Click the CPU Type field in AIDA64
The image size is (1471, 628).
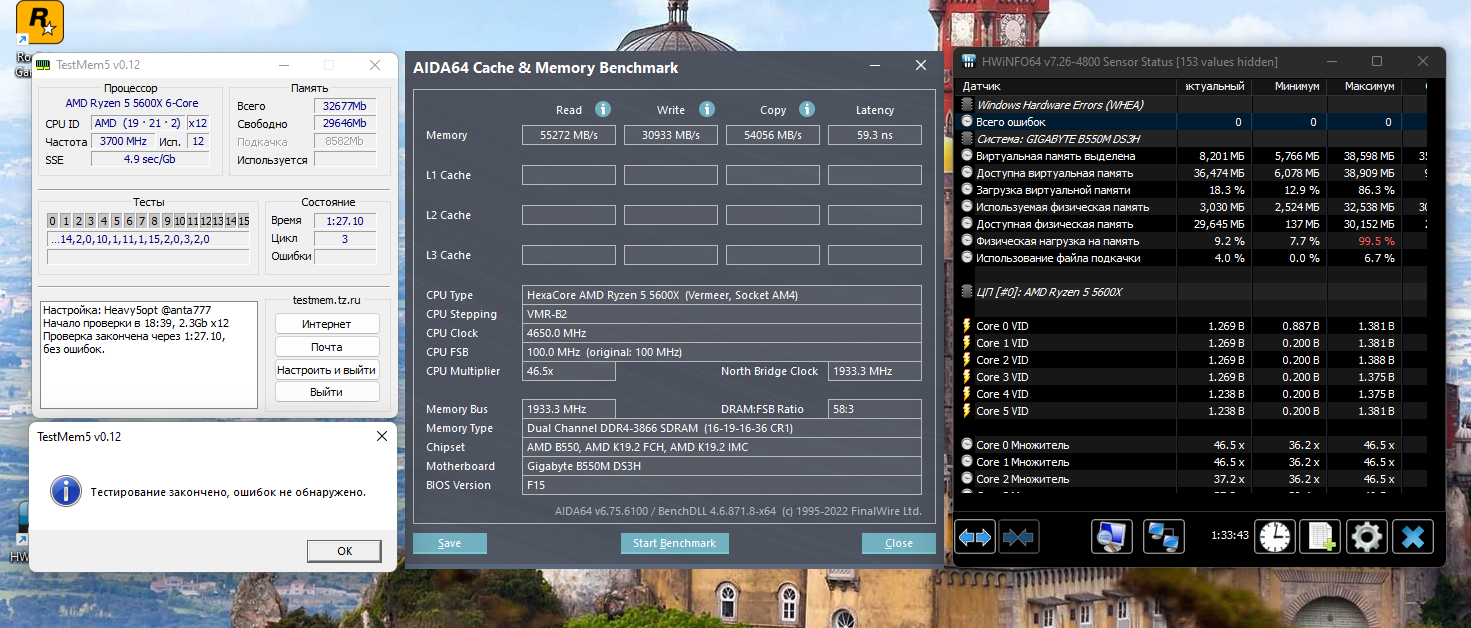tap(722, 295)
